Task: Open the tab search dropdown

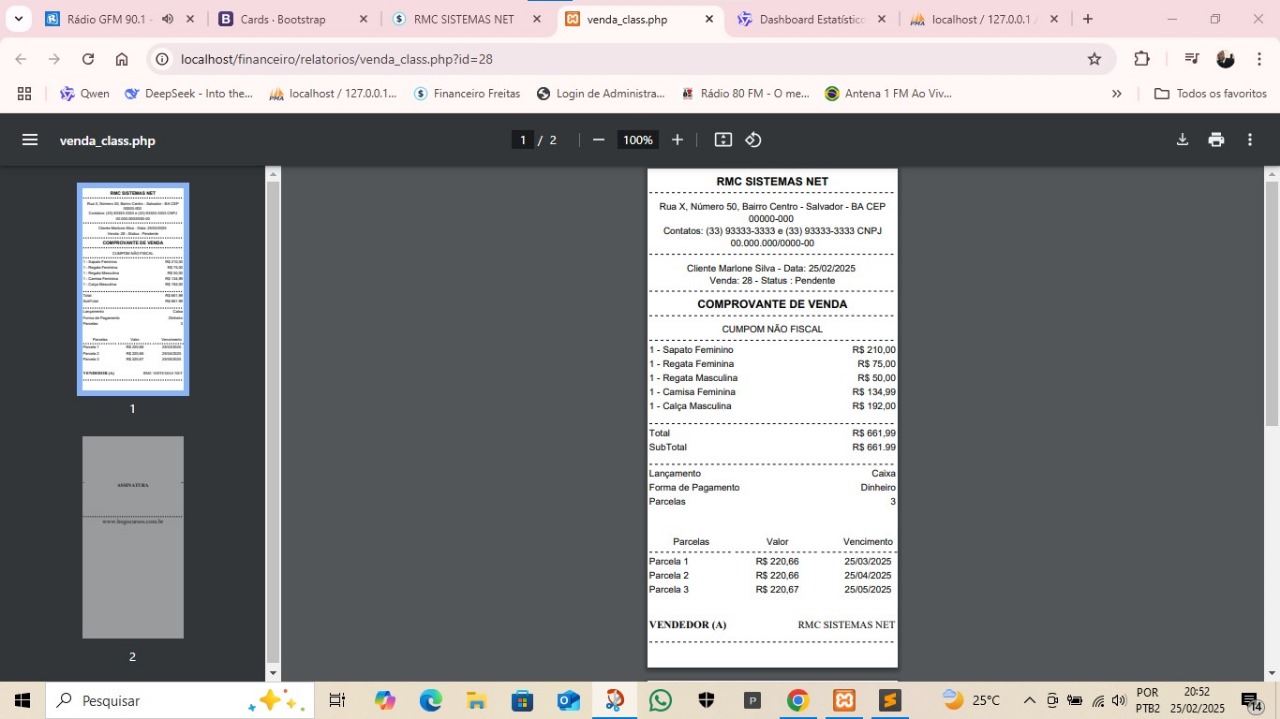Action: (18, 19)
